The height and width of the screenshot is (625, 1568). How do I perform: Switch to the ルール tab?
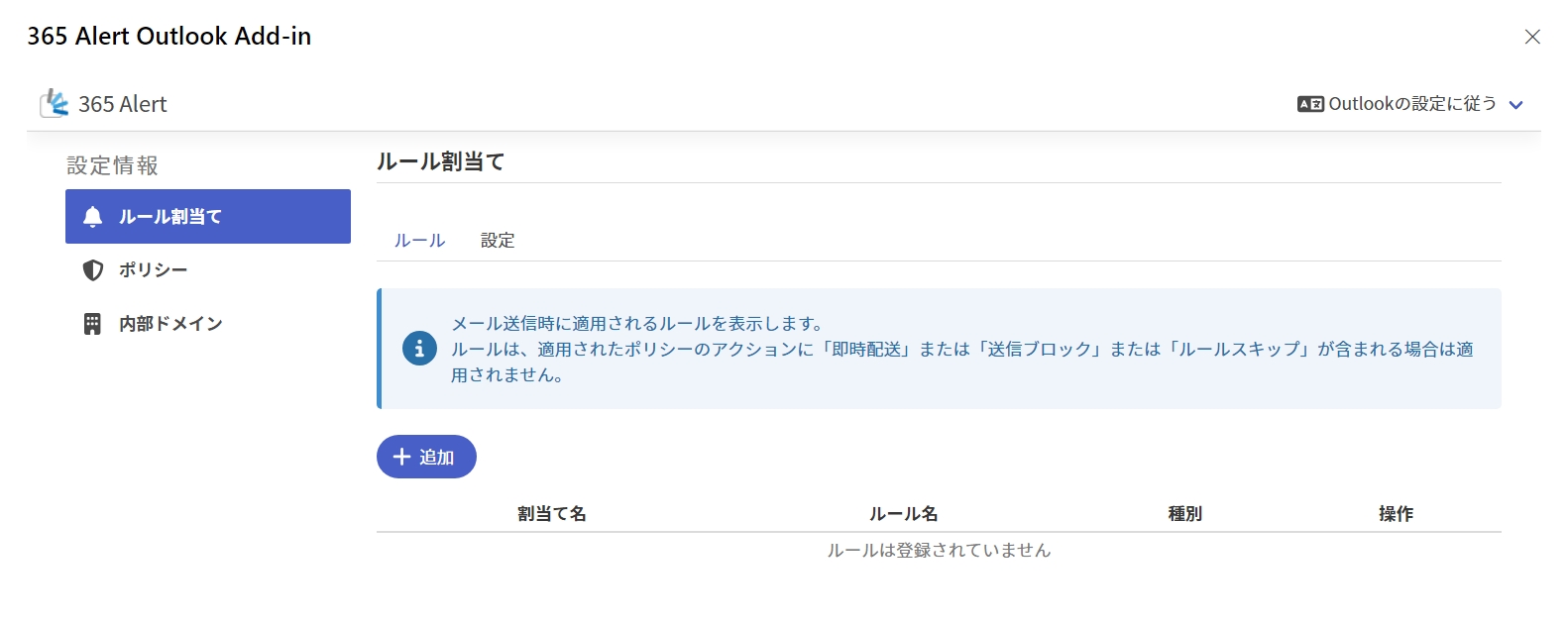coord(419,241)
